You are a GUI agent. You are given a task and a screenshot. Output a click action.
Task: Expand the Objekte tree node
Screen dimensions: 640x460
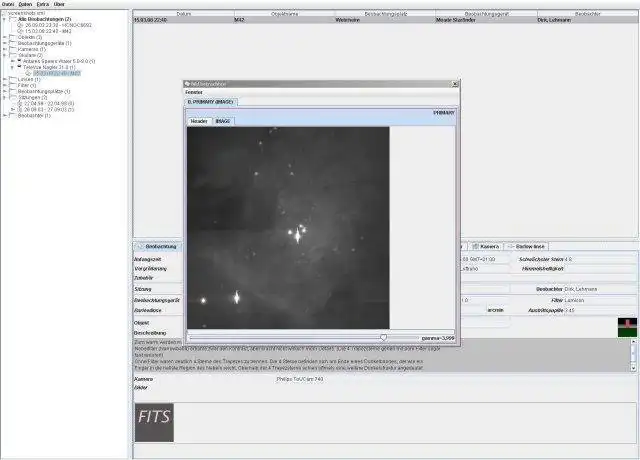tap(4, 37)
